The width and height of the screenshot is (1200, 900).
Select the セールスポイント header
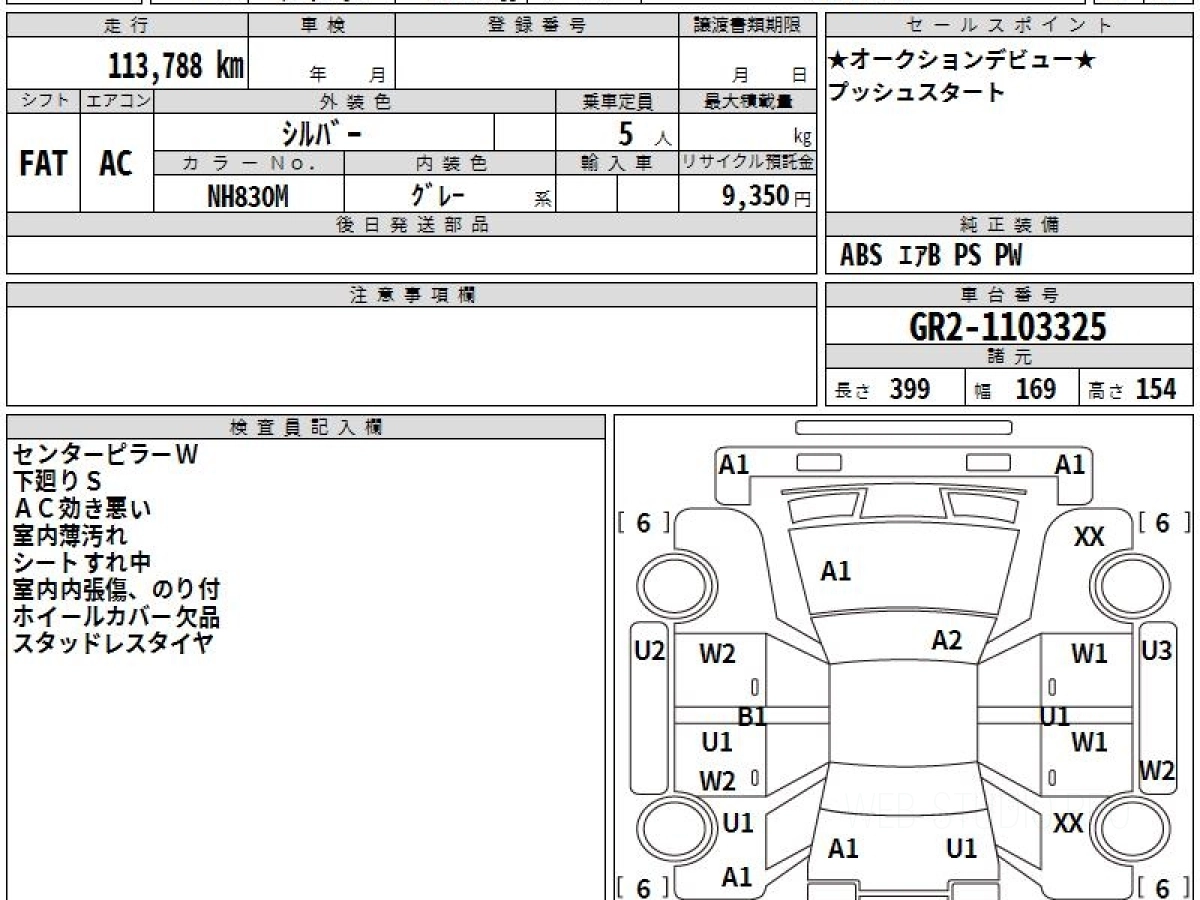coord(1009,26)
